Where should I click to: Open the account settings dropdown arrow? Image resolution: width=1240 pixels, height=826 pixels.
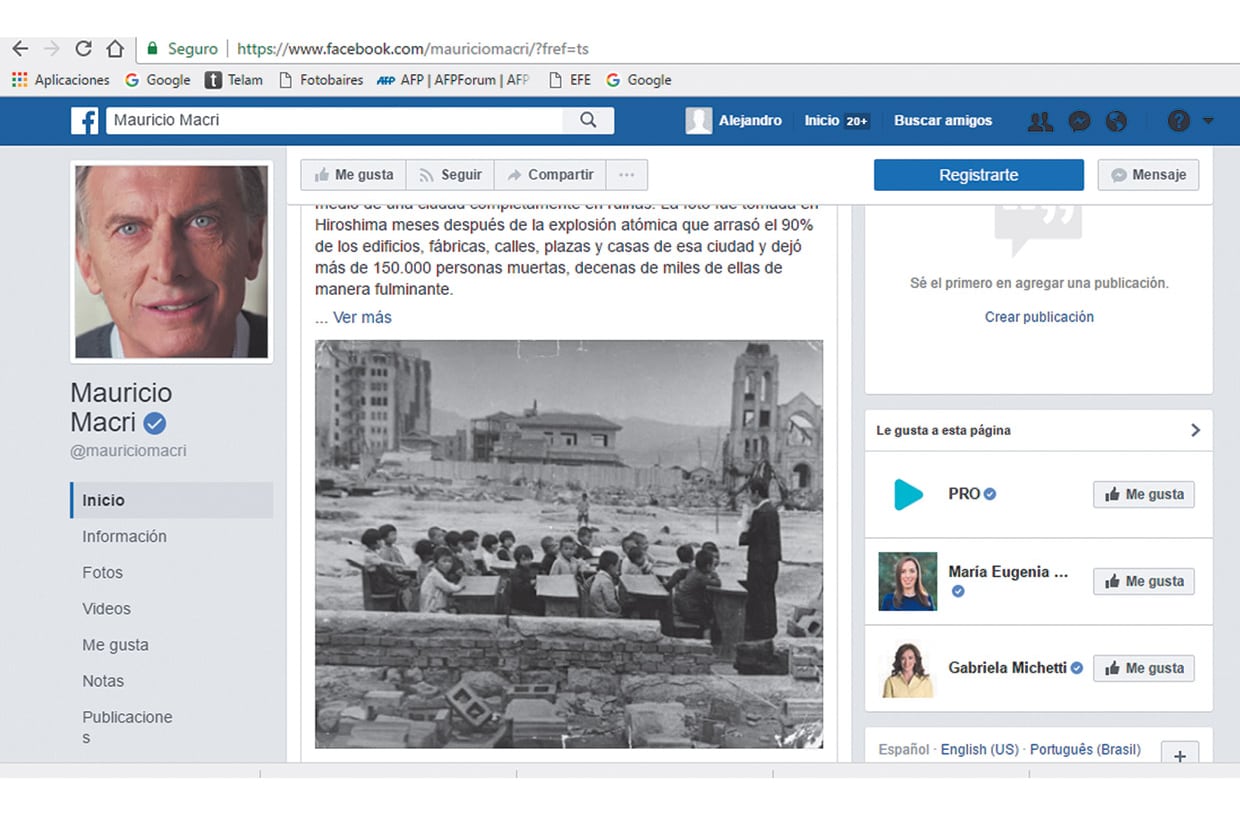click(1207, 120)
